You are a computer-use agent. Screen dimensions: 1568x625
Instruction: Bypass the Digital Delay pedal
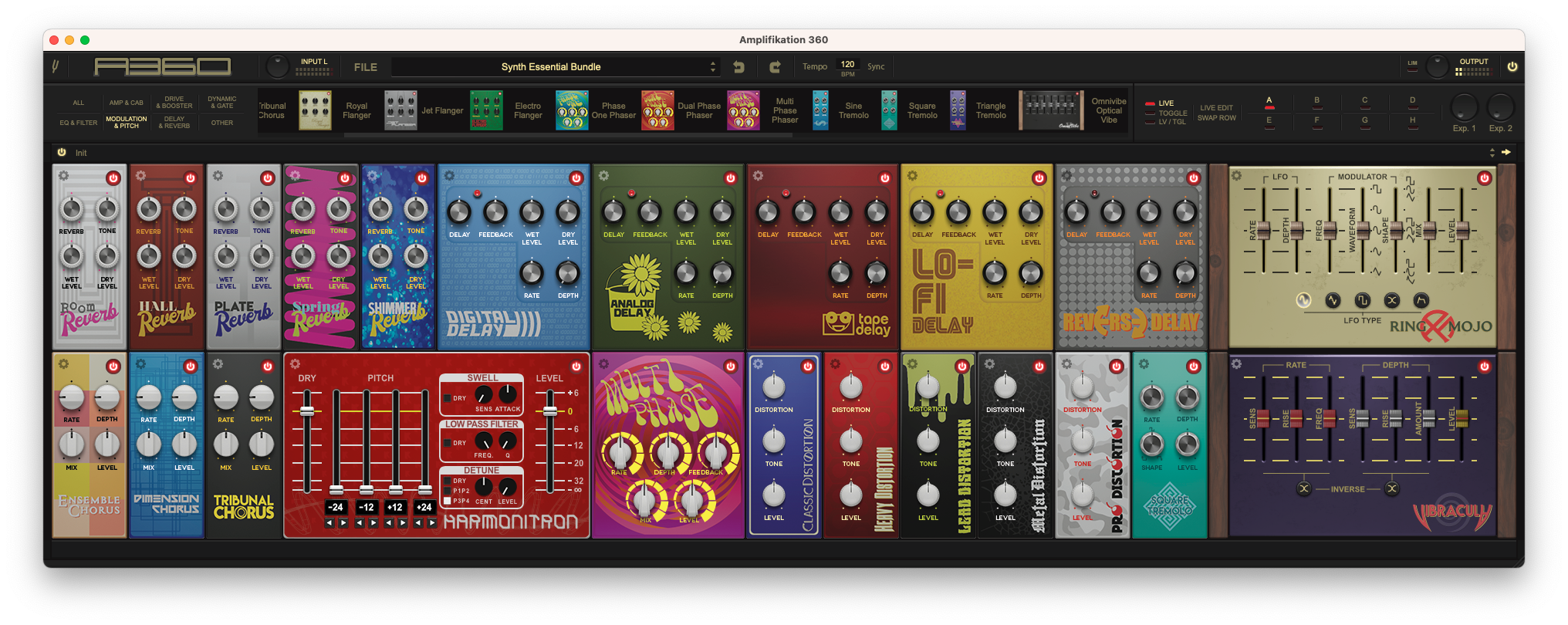coord(576,177)
